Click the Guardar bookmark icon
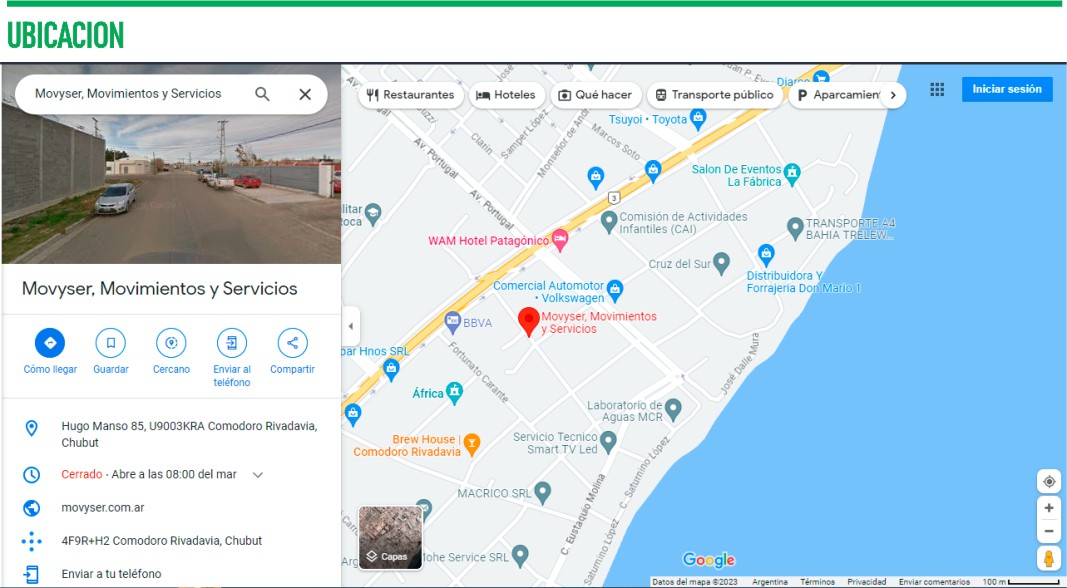The height and width of the screenshot is (588, 1067). 110,343
